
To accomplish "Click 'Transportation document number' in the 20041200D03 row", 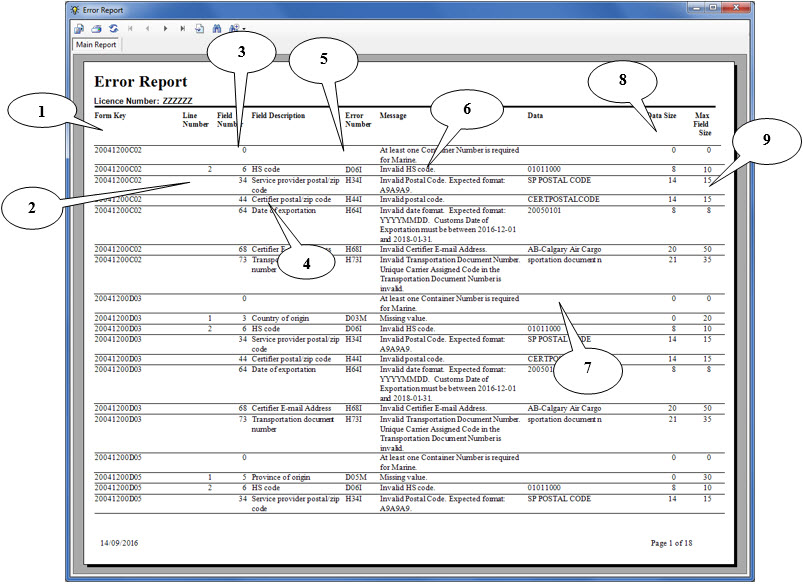I will pyautogui.click(x=292, y=424).
